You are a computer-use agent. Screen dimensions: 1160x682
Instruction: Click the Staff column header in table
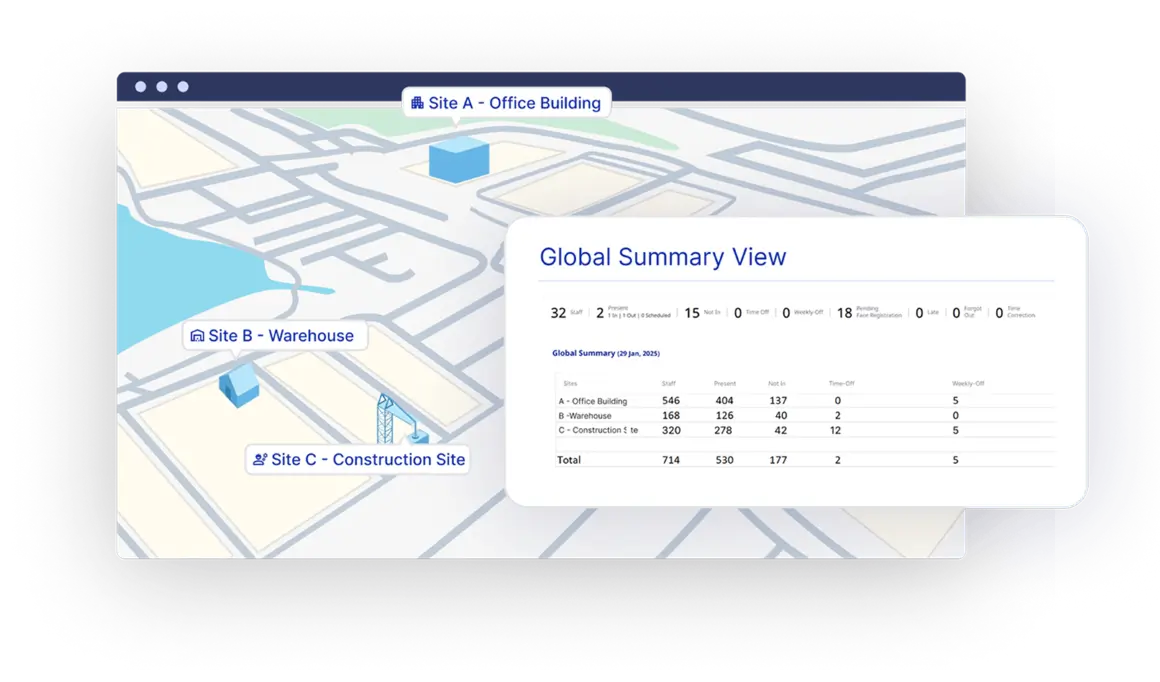(x=669, y=384)
